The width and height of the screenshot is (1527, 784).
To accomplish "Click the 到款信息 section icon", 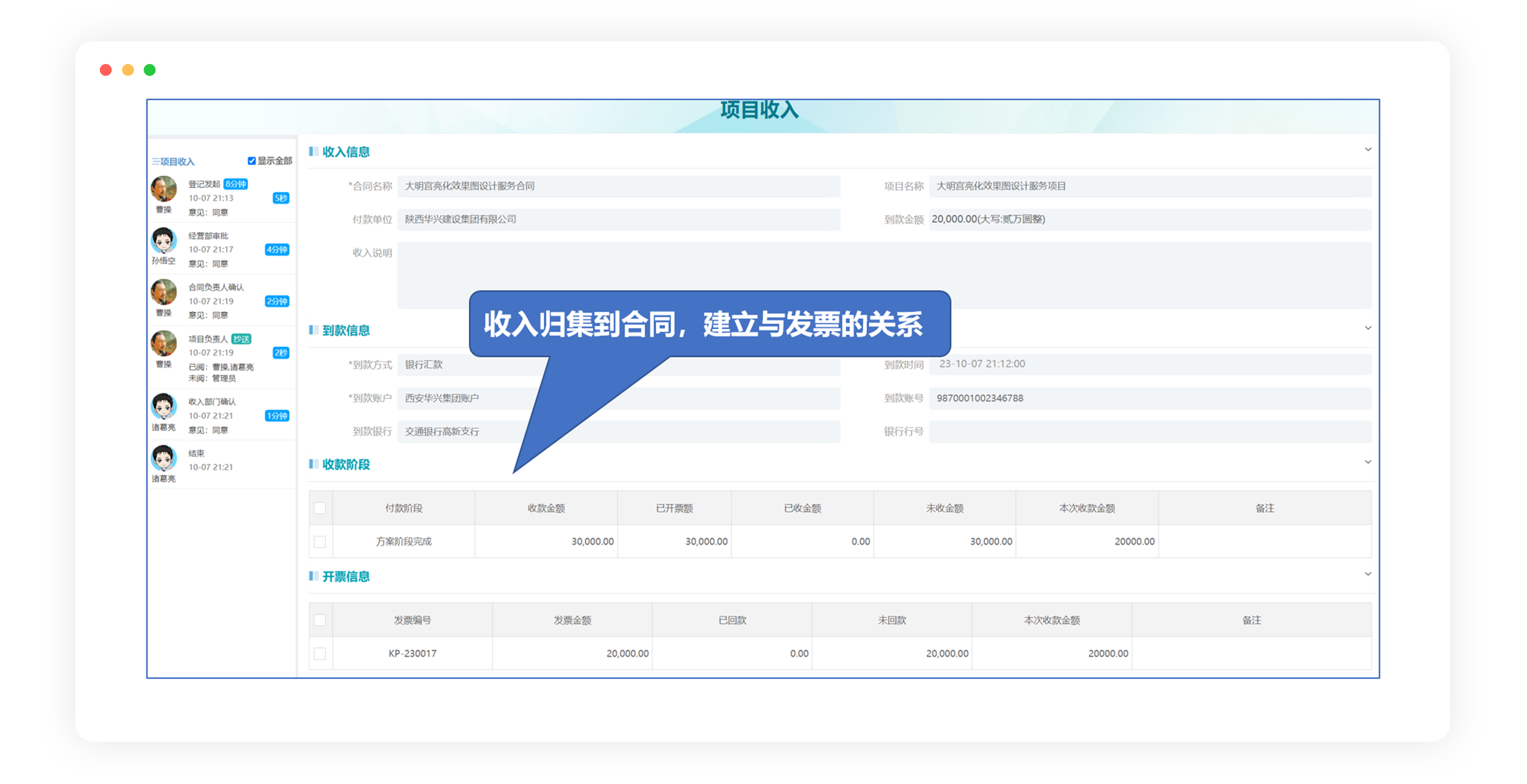I will pos(313,331).
